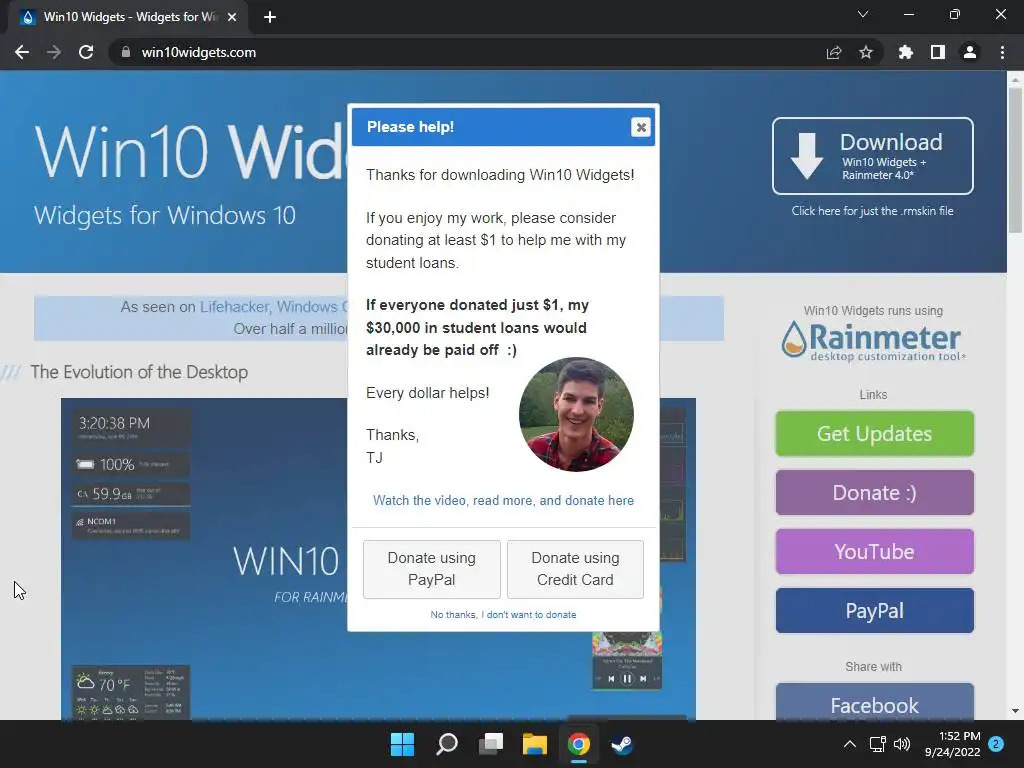This screenshot has width=1024, height=768.
Task: Click No thanks, I don't want to donate
Action: click(503, 615)
